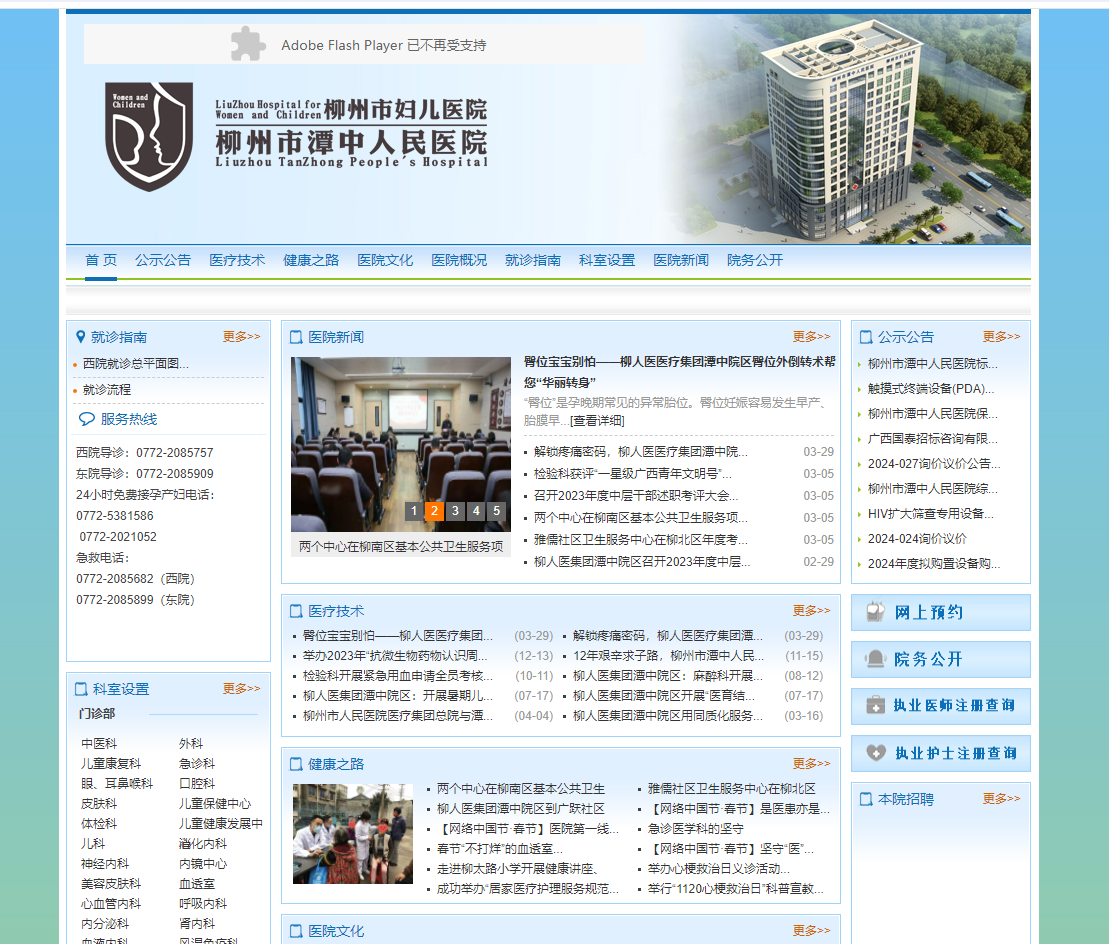Open the 医疗技术 navigation menu
The image size is (1109, 944).
pyautogui.click(x=237, y=260)
